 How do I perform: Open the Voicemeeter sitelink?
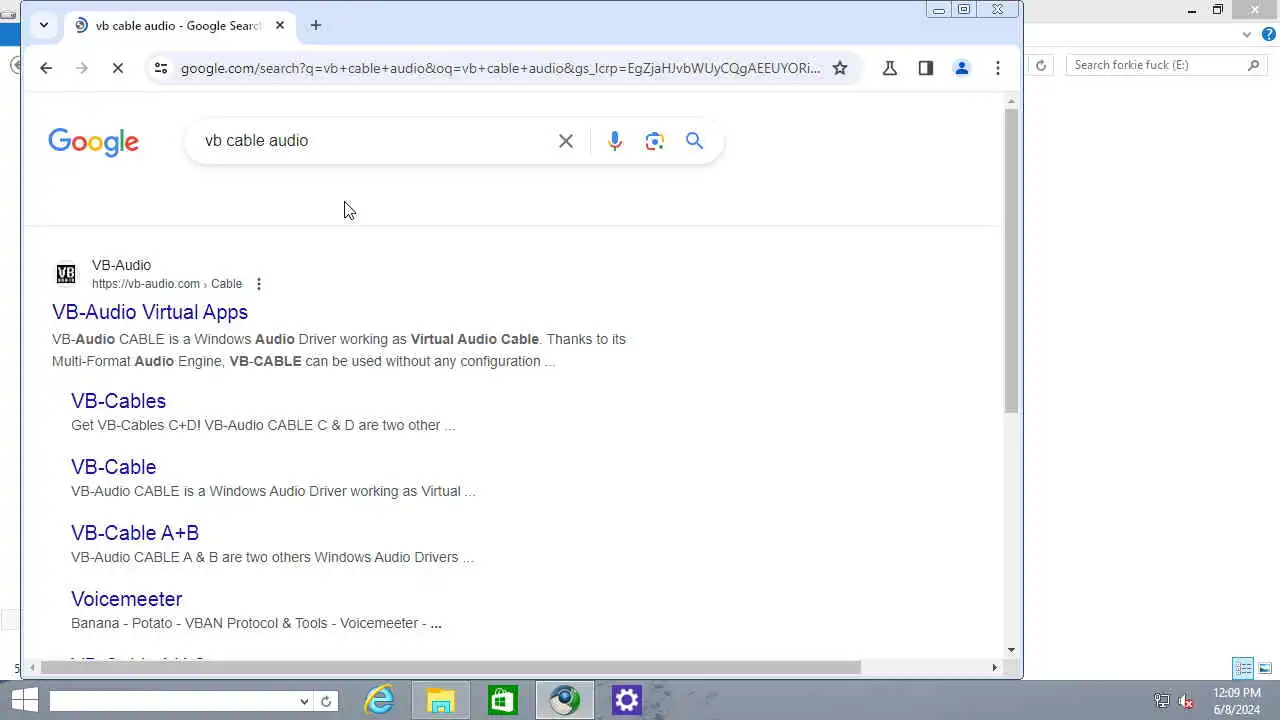126,599
